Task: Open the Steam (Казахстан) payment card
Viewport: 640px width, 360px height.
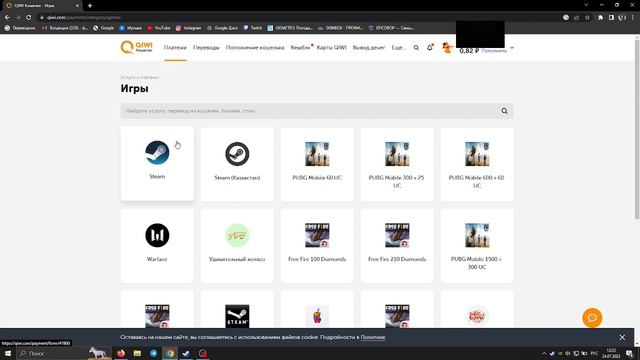Action: click(237, 164)
